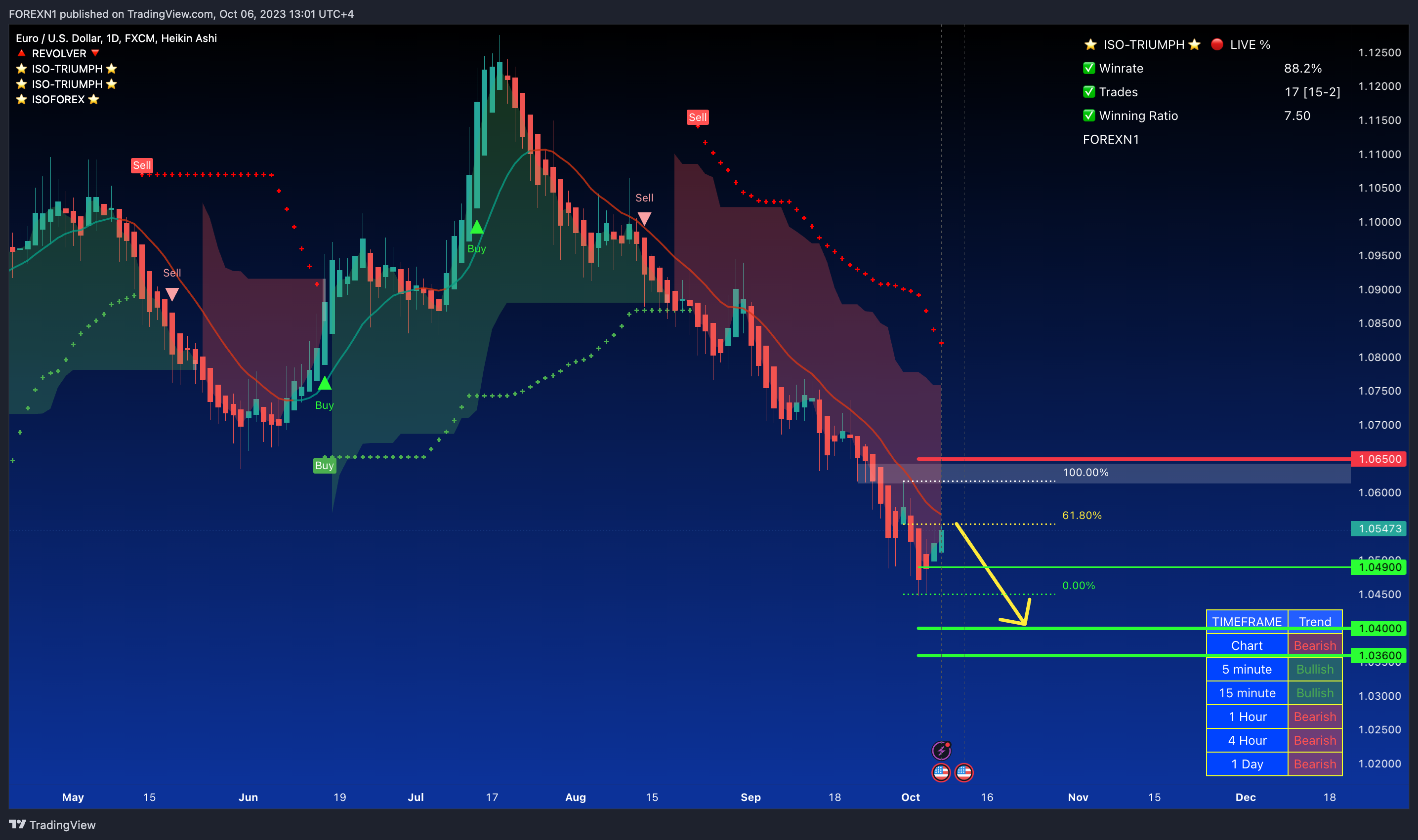The image size is (1418, 840).
Task: Click the 1.12500 label on the price axis
Action: (1379, 52)
